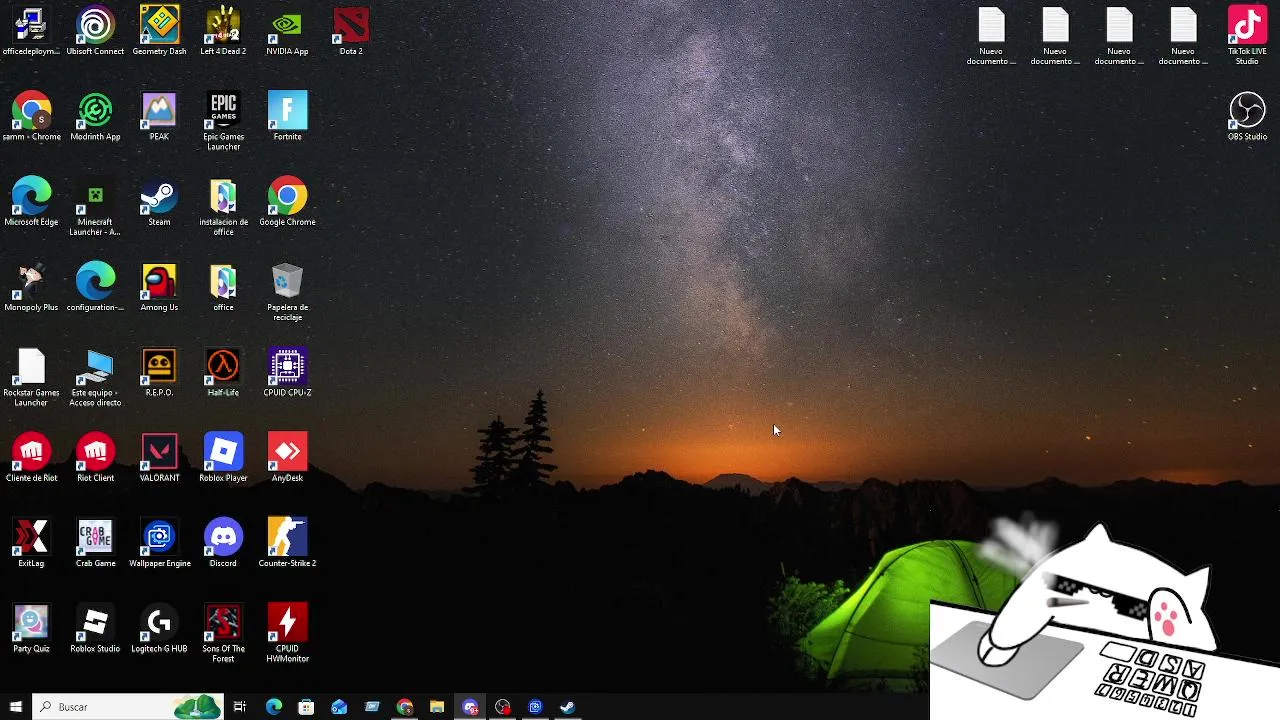Click the officedeploym... desktop icon
This screenshot has height=720, width=1280.
pyautogui.click(x=31, y=32)
